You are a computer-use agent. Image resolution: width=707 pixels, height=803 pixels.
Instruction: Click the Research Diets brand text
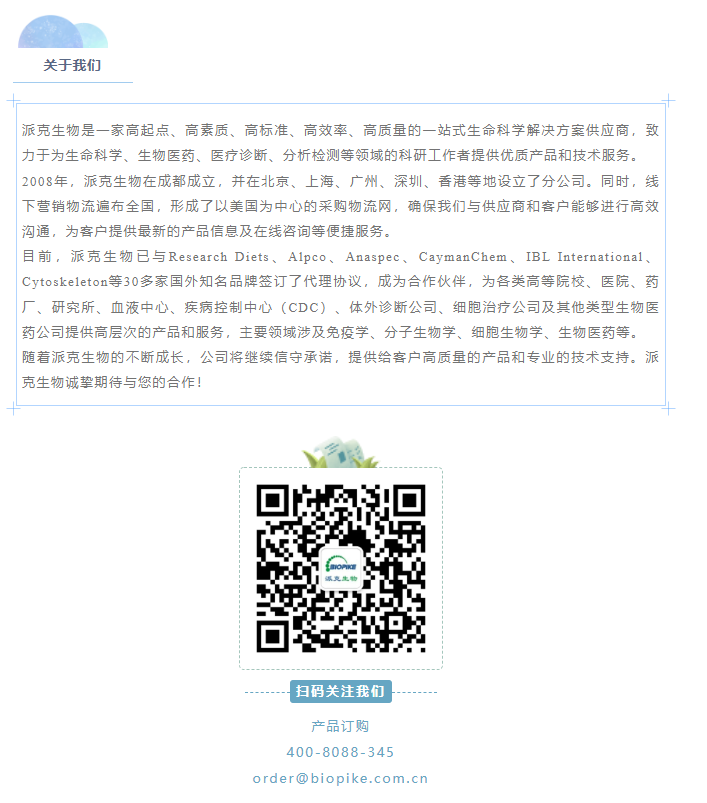pyautogui.click(x=219, y=257)
